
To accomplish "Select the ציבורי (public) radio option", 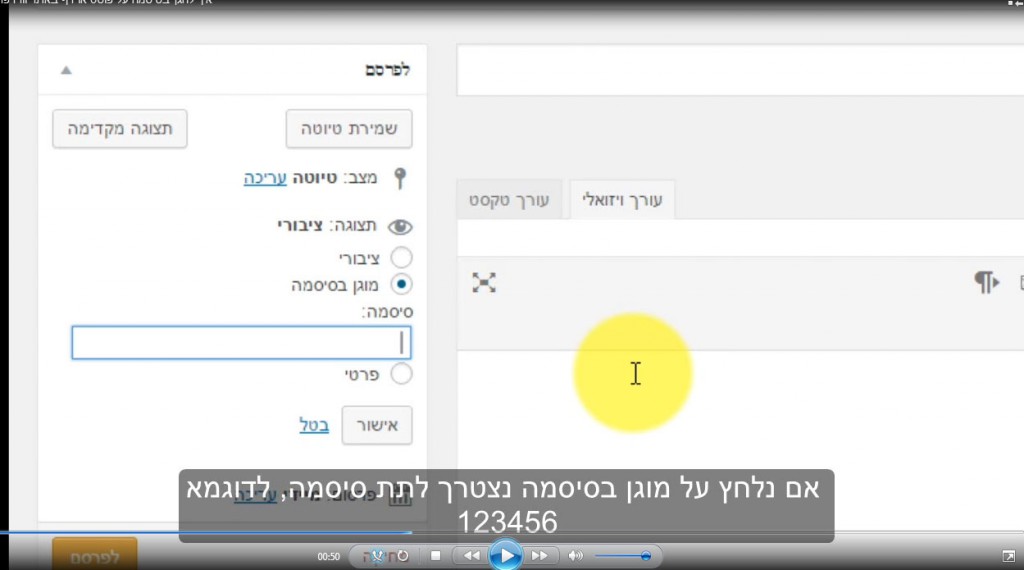I will coord(401,258).
